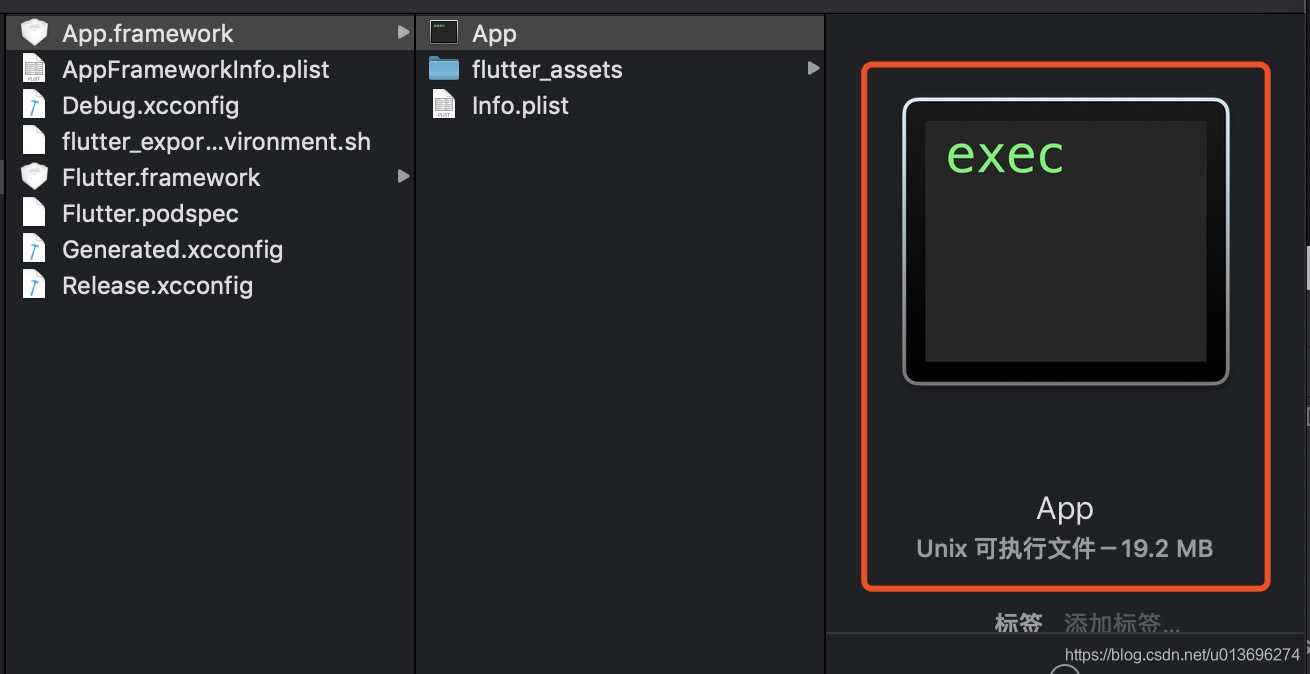Click the 标签 label in the preview pane
Viewport: 1310px width, 674px height.
(x=1017, y=622)
